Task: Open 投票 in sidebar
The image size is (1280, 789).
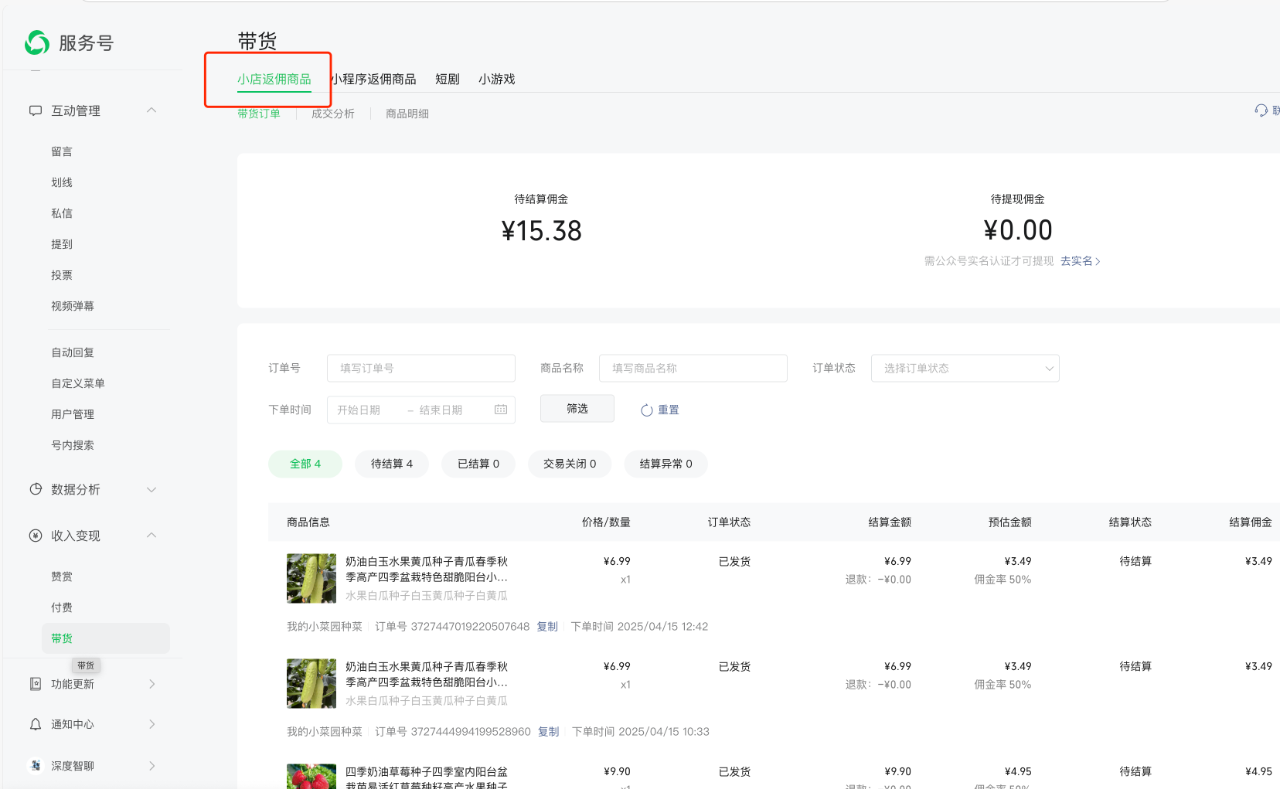Action: tap(62, 276)
